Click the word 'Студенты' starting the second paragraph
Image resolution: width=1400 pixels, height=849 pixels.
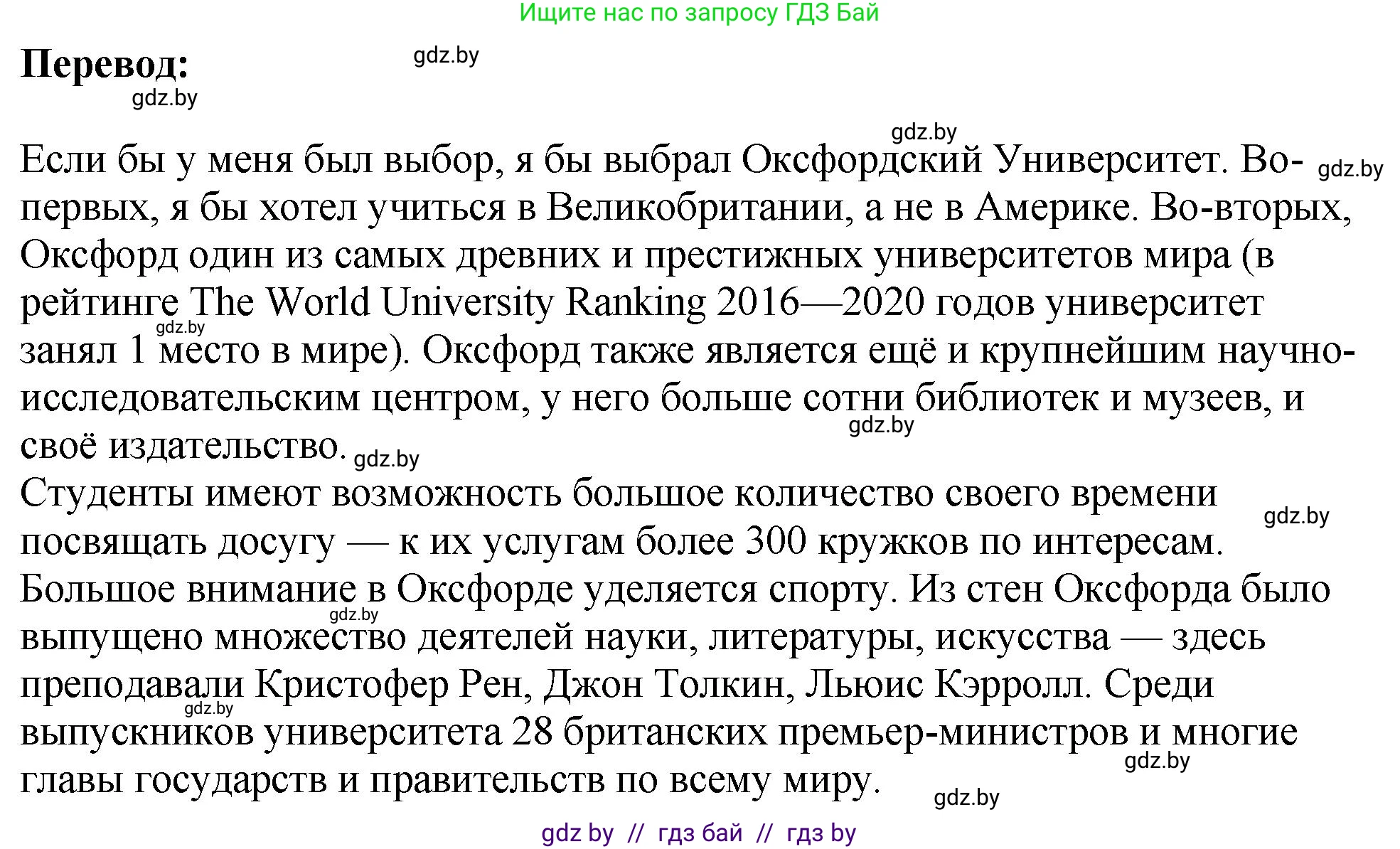click(107, 494)
